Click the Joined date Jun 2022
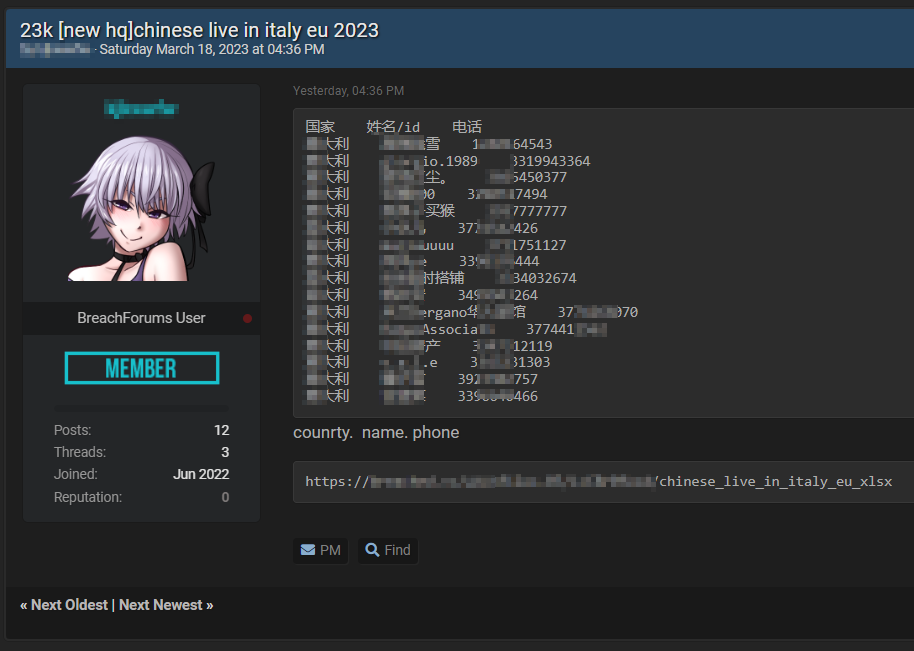Viewport: 914px width, 651px height. pyautogui.click(x=201, y=474)
